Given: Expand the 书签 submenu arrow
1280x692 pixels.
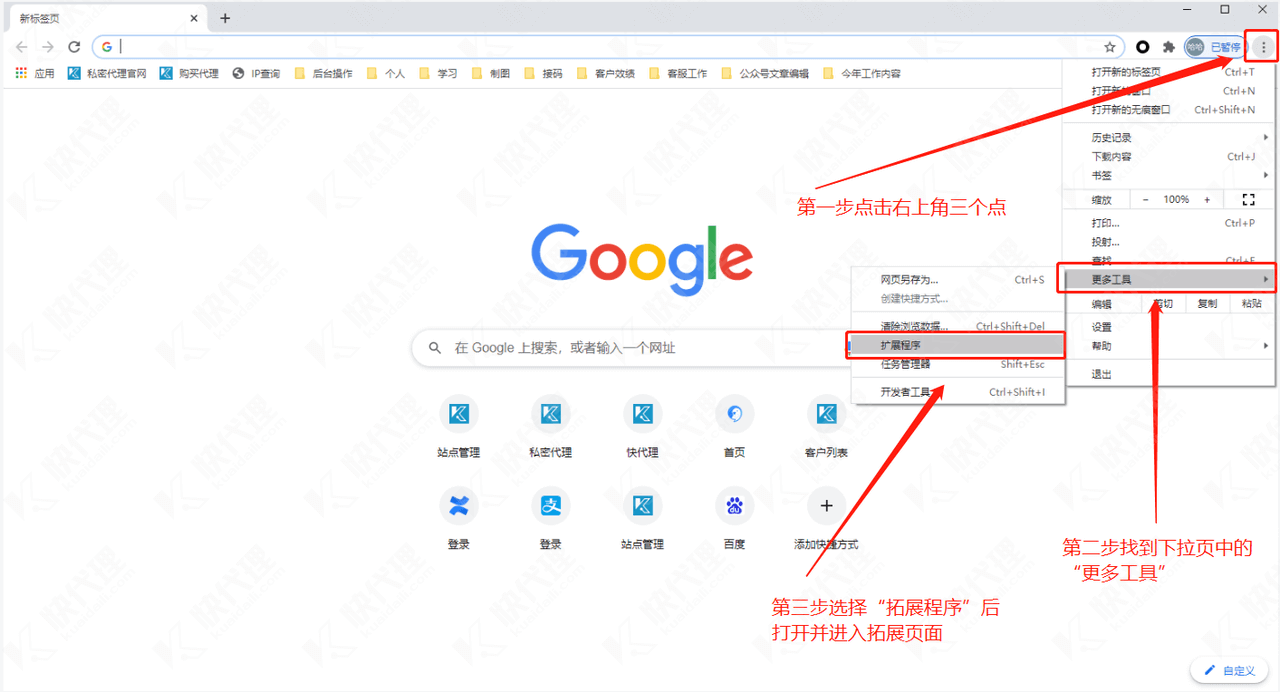Looking at the screenshot, I should (x=1266, y=175).
